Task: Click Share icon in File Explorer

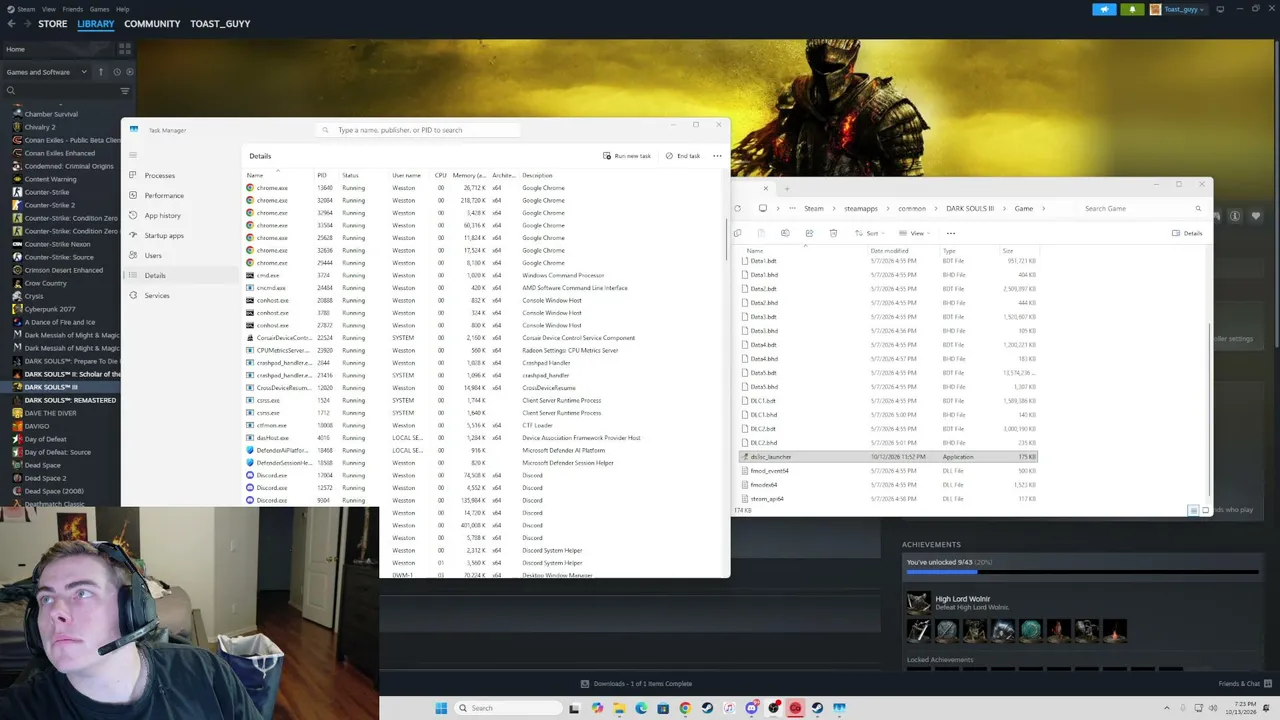Action: (809, 233)
